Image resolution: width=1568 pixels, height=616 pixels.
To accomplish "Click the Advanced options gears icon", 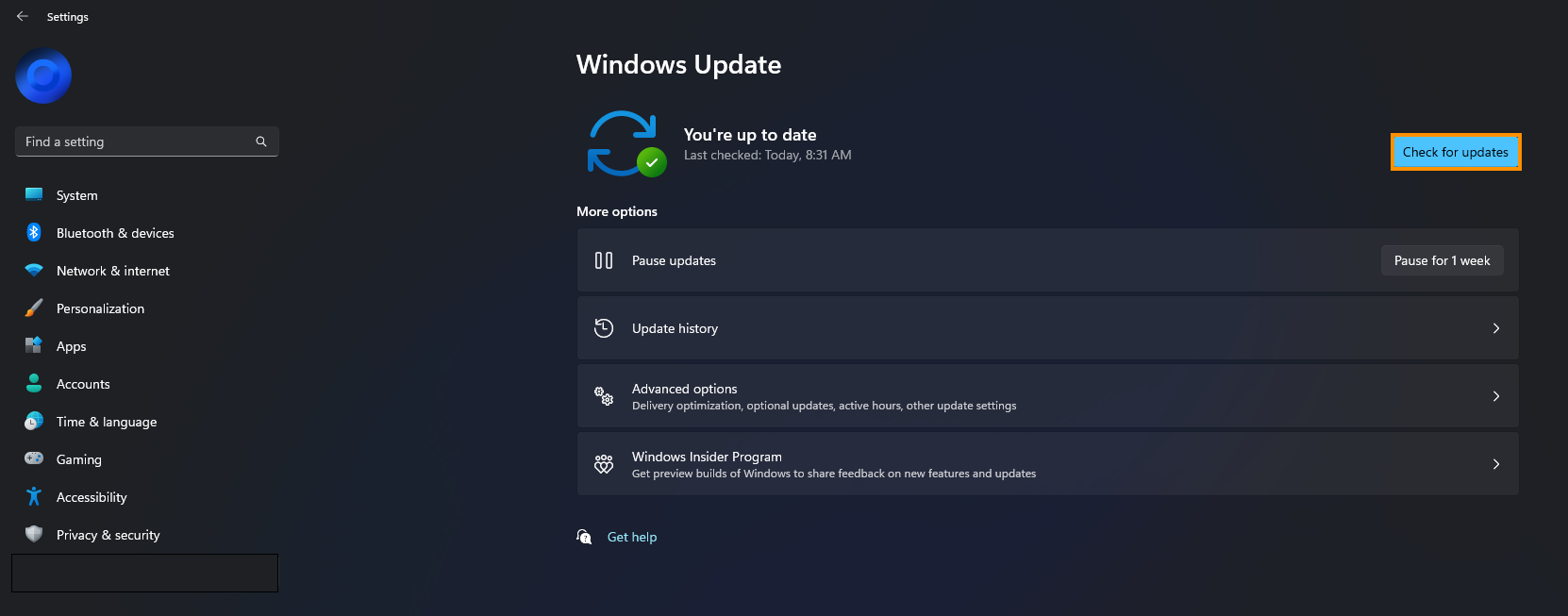I will point(604,396).
